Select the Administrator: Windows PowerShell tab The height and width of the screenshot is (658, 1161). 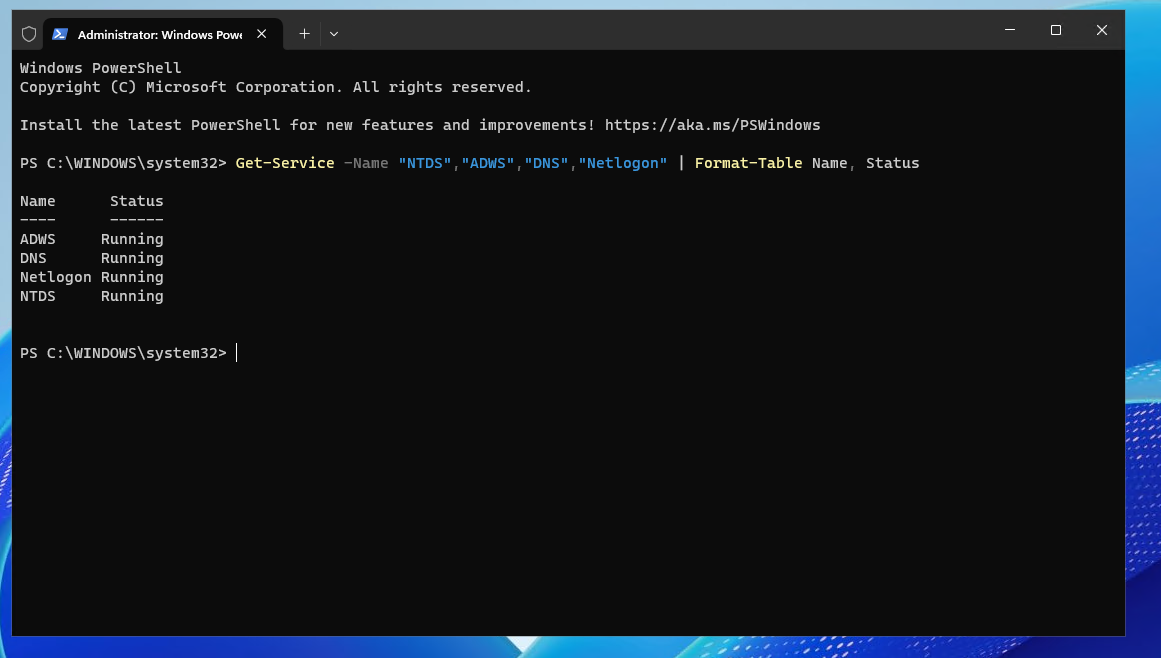[x=163, y=34]
